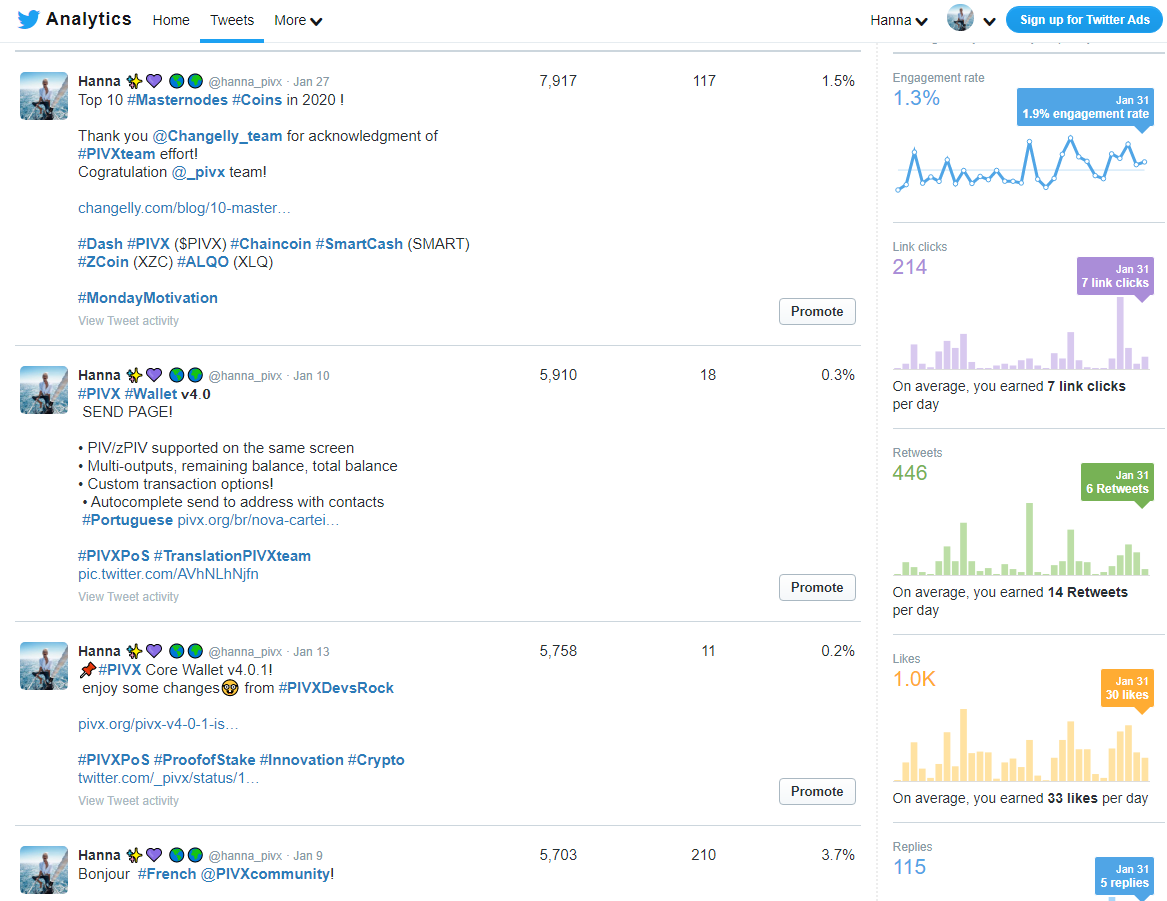Screen dimensions: 1167x901
Task: Promote the PIVX Wallet v4.0 tweet
Action: coord(817,588)
